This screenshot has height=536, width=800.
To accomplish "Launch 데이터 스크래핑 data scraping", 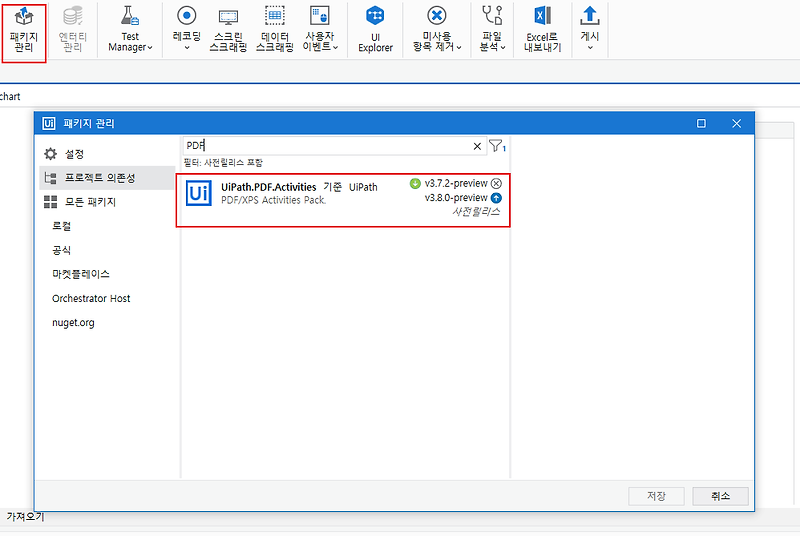I will point(274,31).
